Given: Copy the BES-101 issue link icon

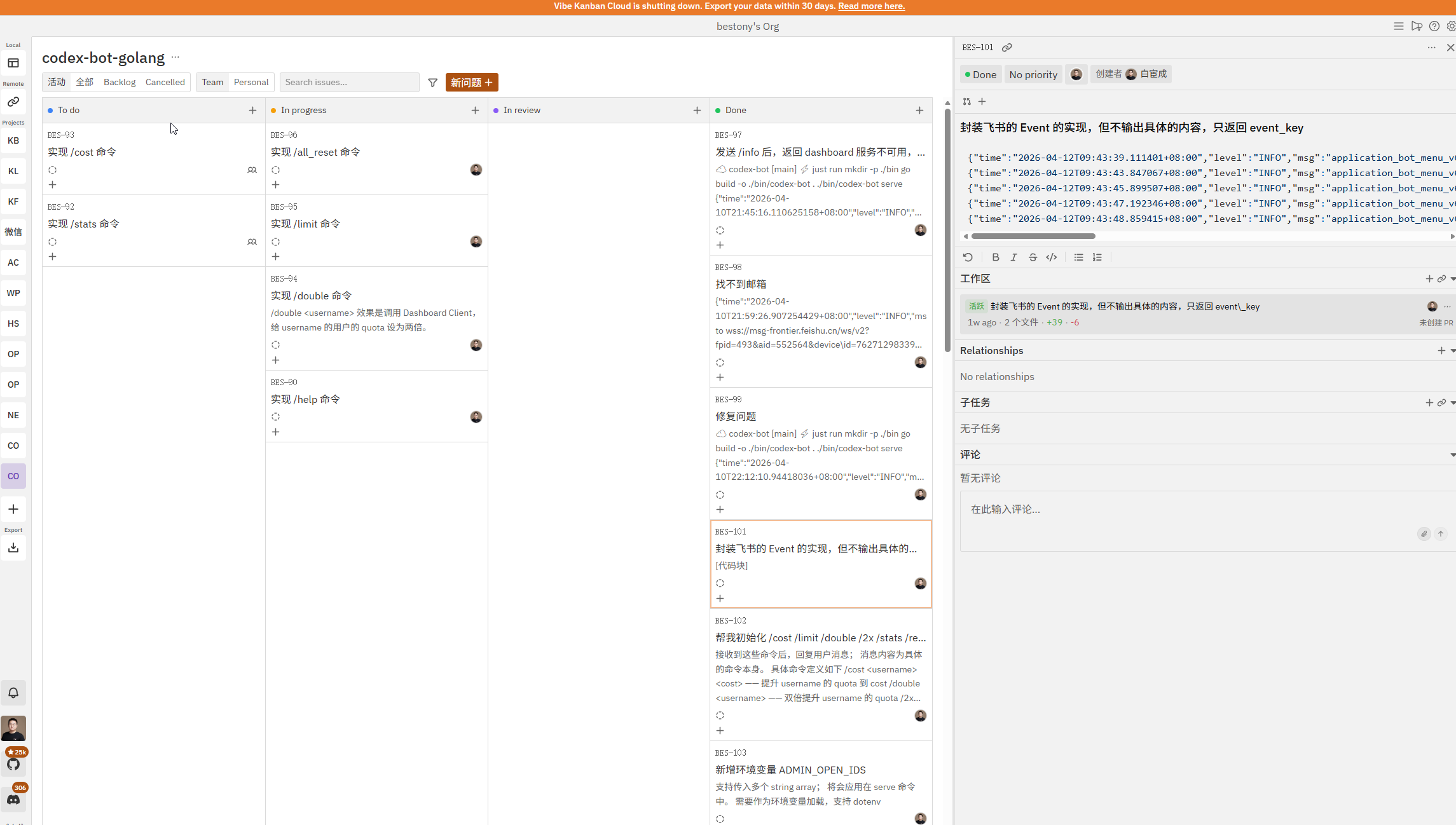Looking at the screenshot, I should (1007, 48).
